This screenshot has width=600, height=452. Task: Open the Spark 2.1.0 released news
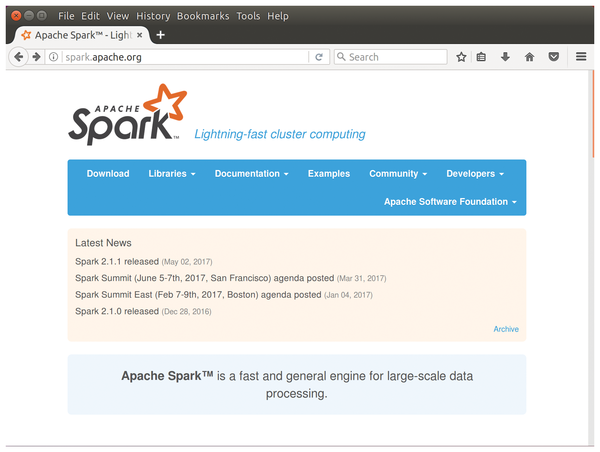(x=117, y=311)
